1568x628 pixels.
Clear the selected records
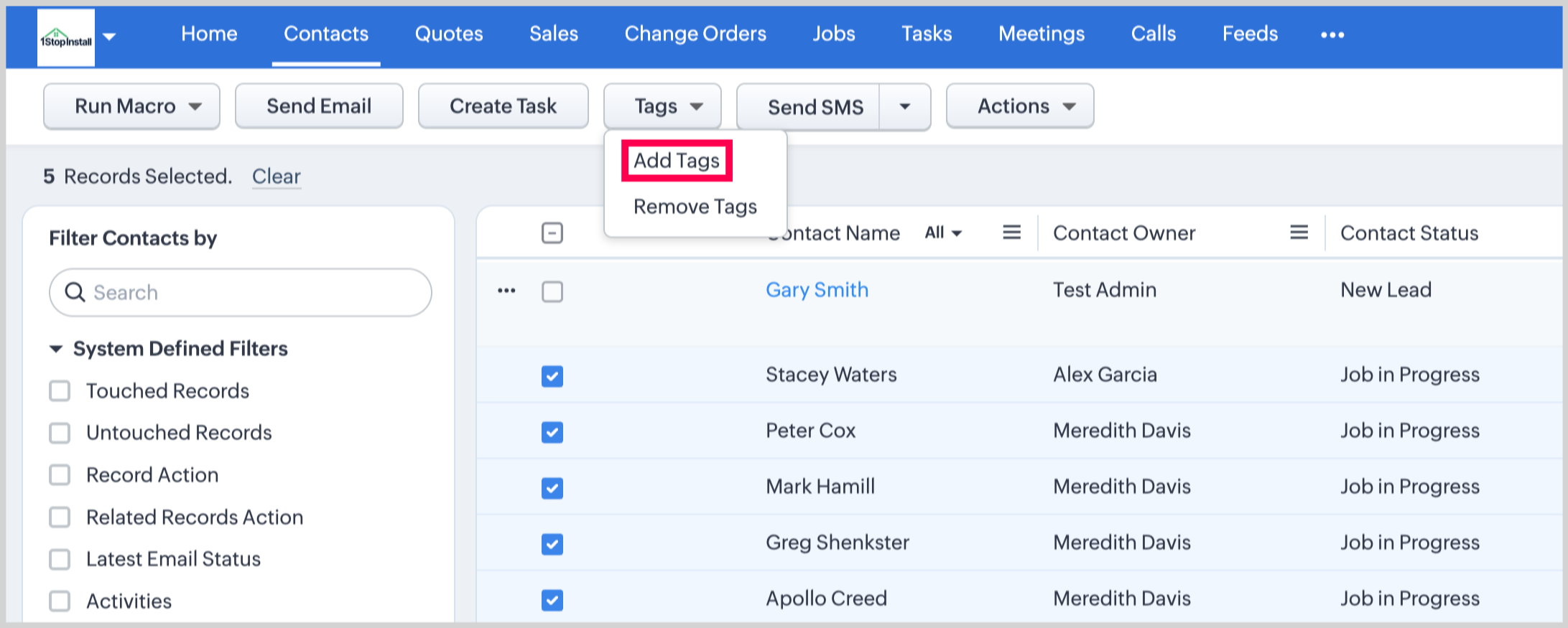pyautogui.click(x=276, y=177)
